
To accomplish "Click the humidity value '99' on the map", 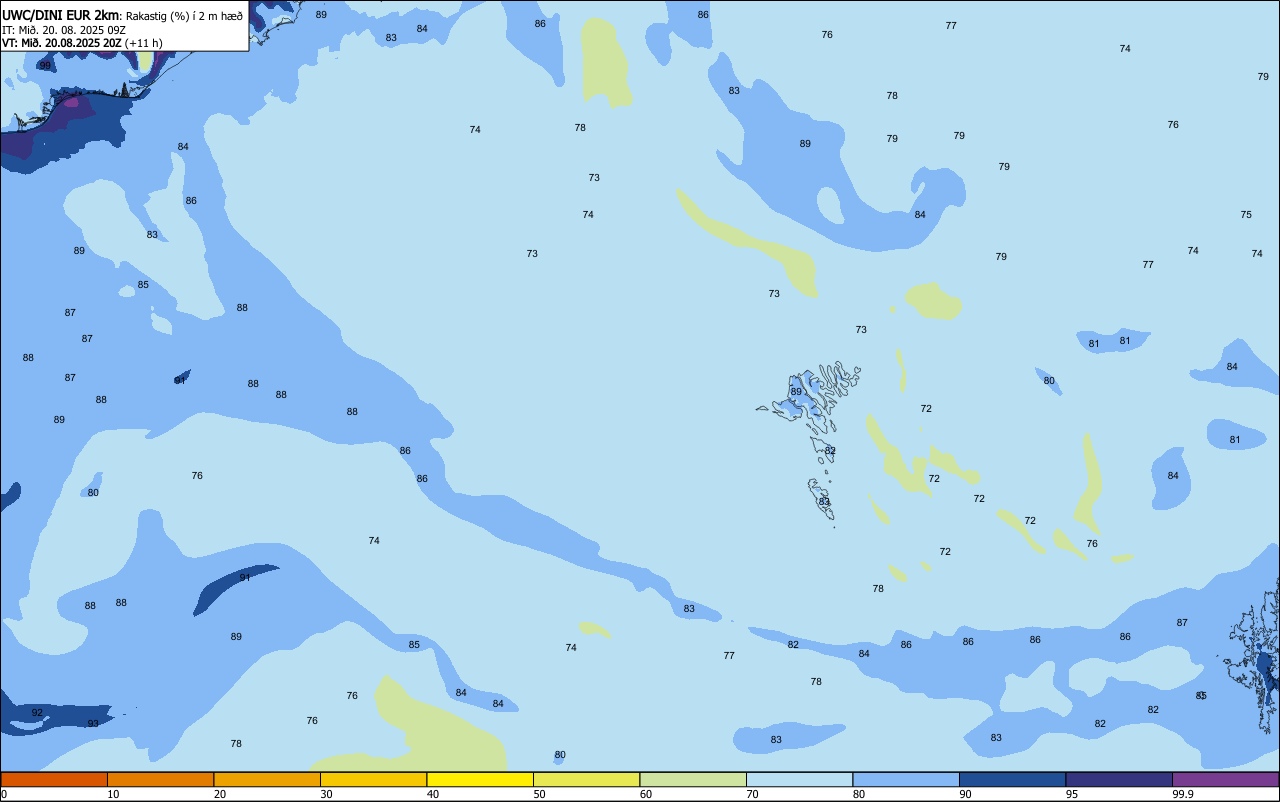I will pos(45,66).
